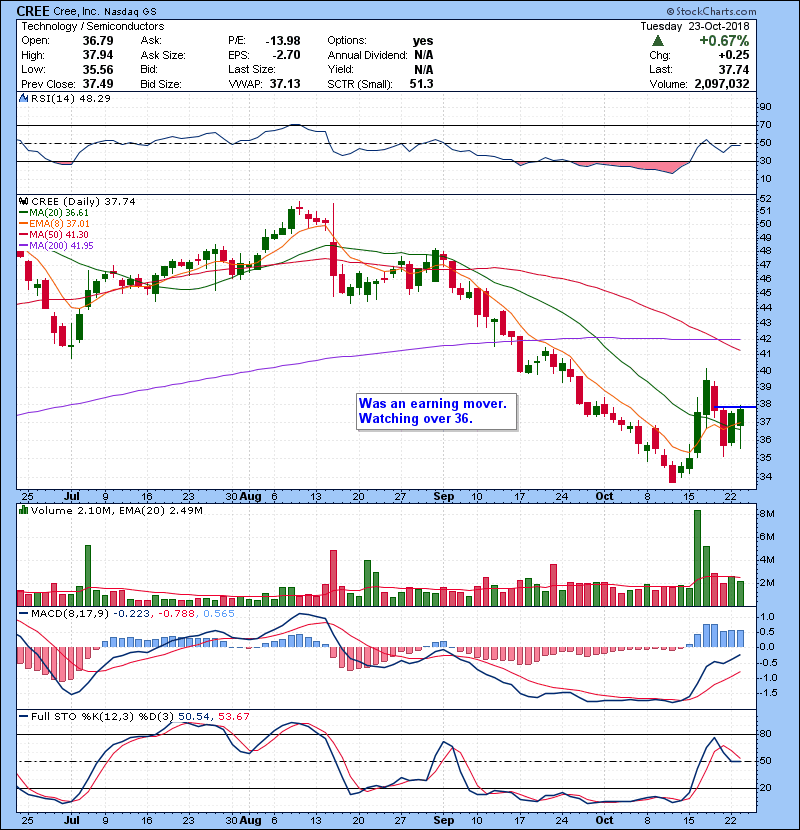
Task: Click the 'Was an earning mover' annotation box
Action: [x=436, y=411]
